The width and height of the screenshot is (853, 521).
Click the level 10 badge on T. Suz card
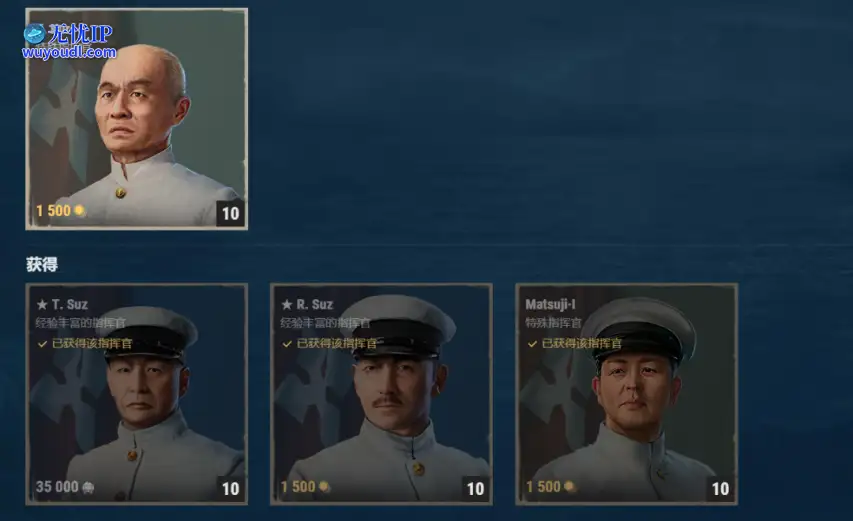point(231,489)
